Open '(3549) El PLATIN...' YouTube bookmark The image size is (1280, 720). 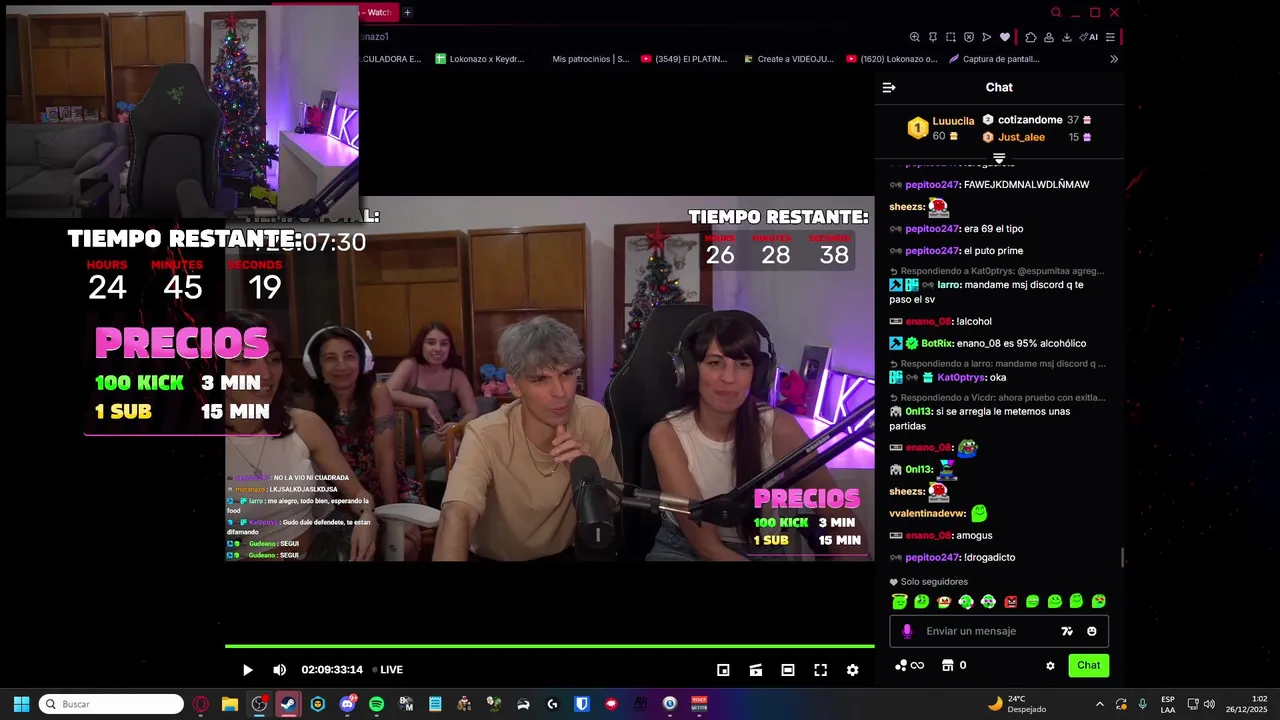pos(683,59)
